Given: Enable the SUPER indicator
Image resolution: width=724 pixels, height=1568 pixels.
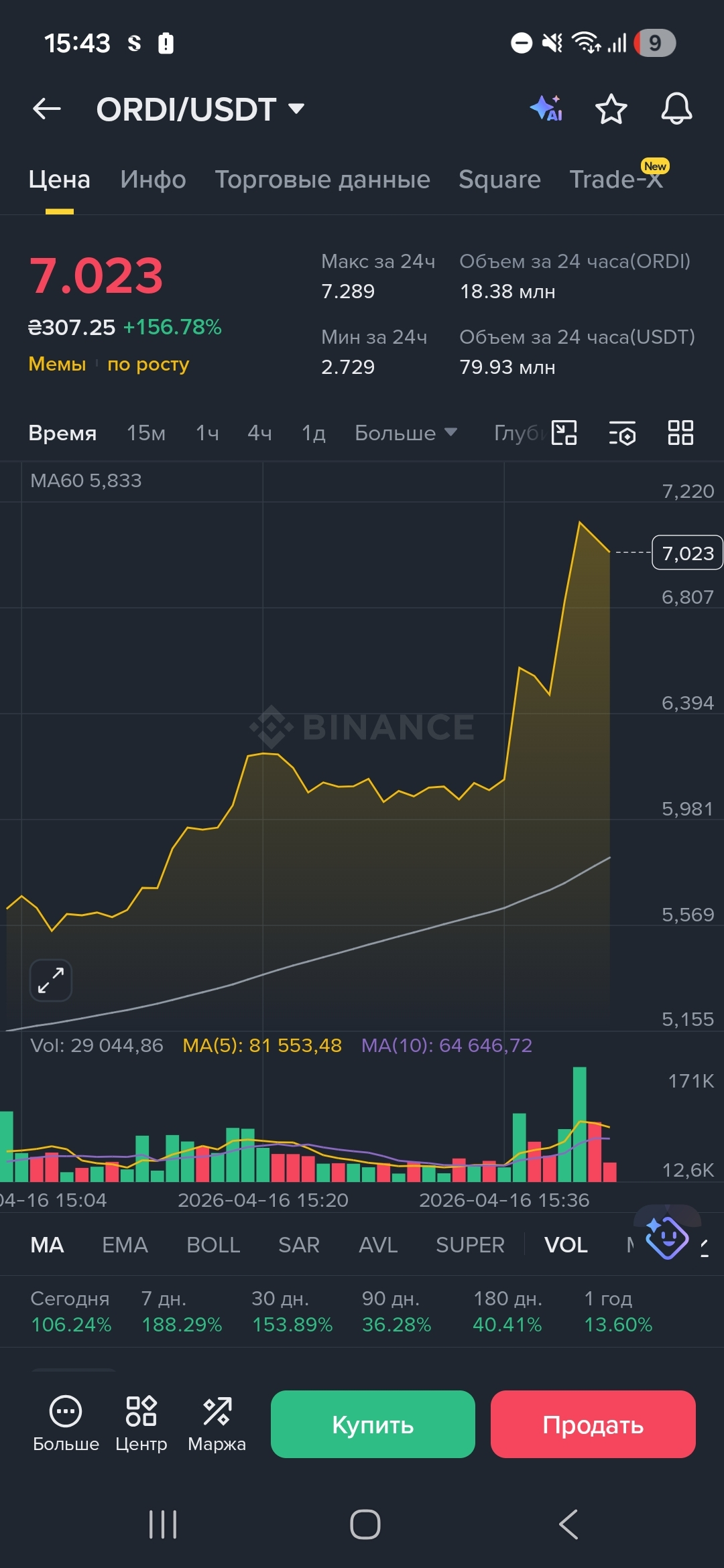Looking at the screenshot, I should point(470,1245).
